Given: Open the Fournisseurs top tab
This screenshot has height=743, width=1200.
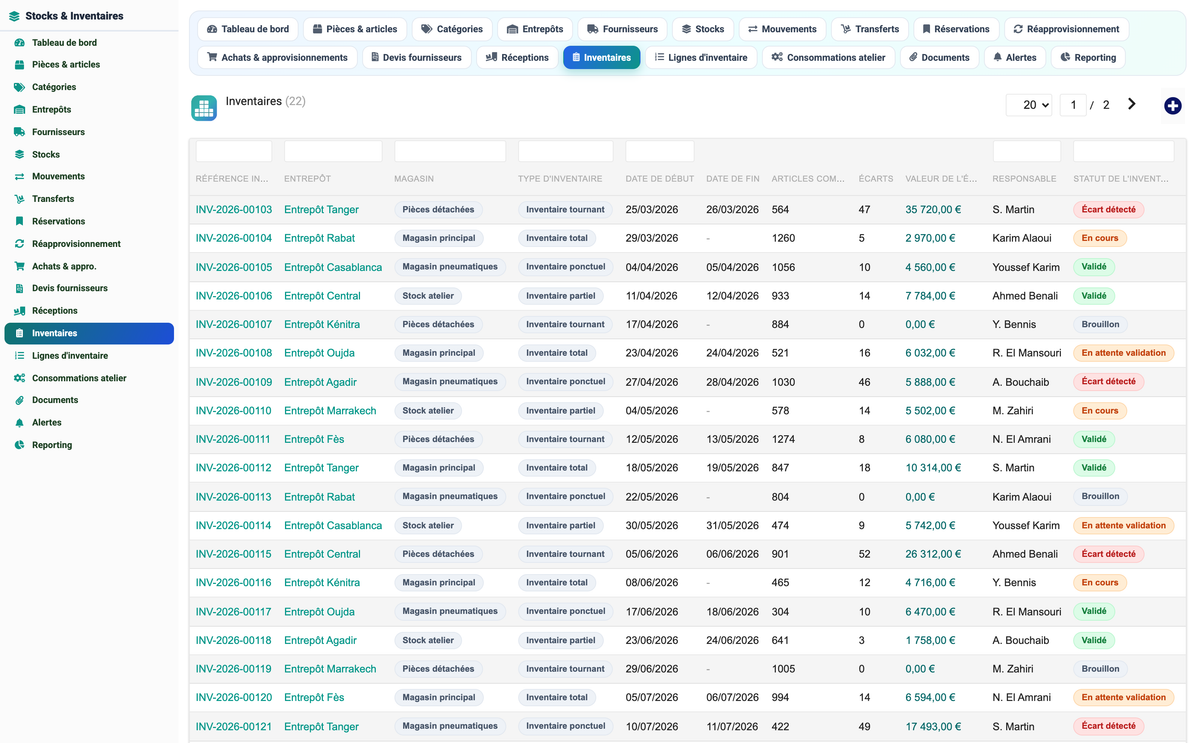Looking at the screenshot, I should coord(622,29).
